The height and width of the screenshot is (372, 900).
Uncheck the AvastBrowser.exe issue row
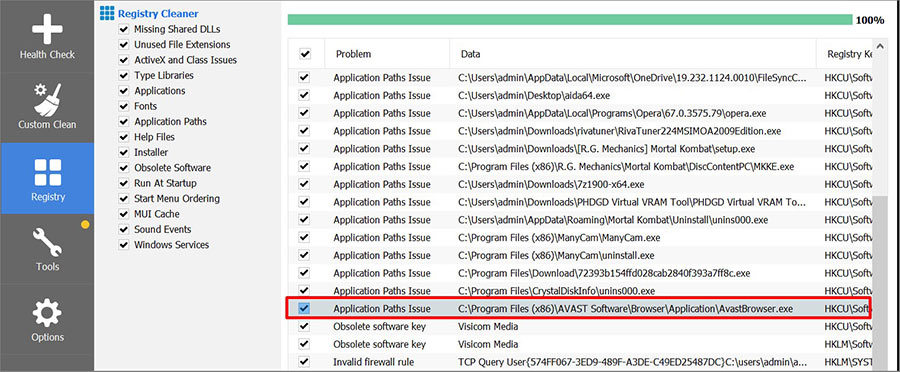tap(304, 309)
